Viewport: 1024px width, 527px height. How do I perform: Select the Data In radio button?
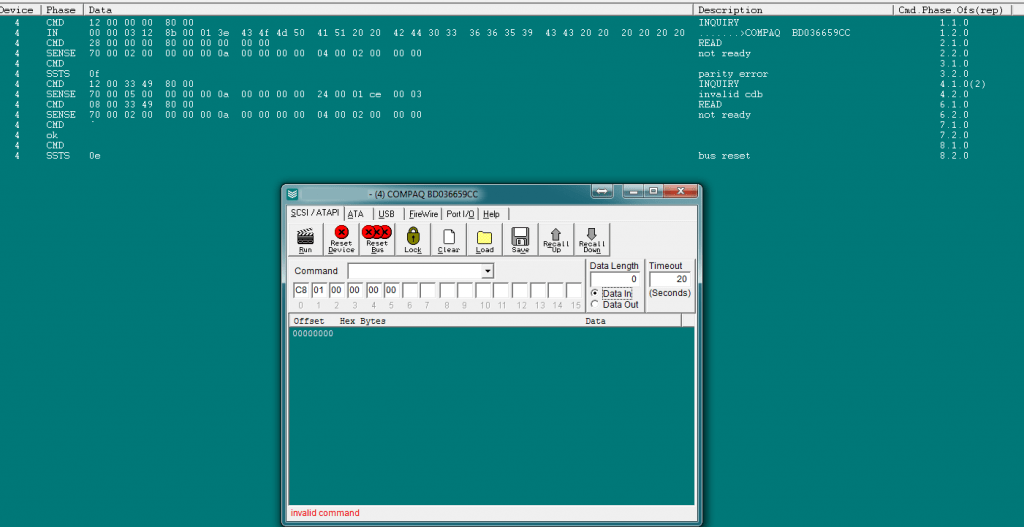click(594, 293)
